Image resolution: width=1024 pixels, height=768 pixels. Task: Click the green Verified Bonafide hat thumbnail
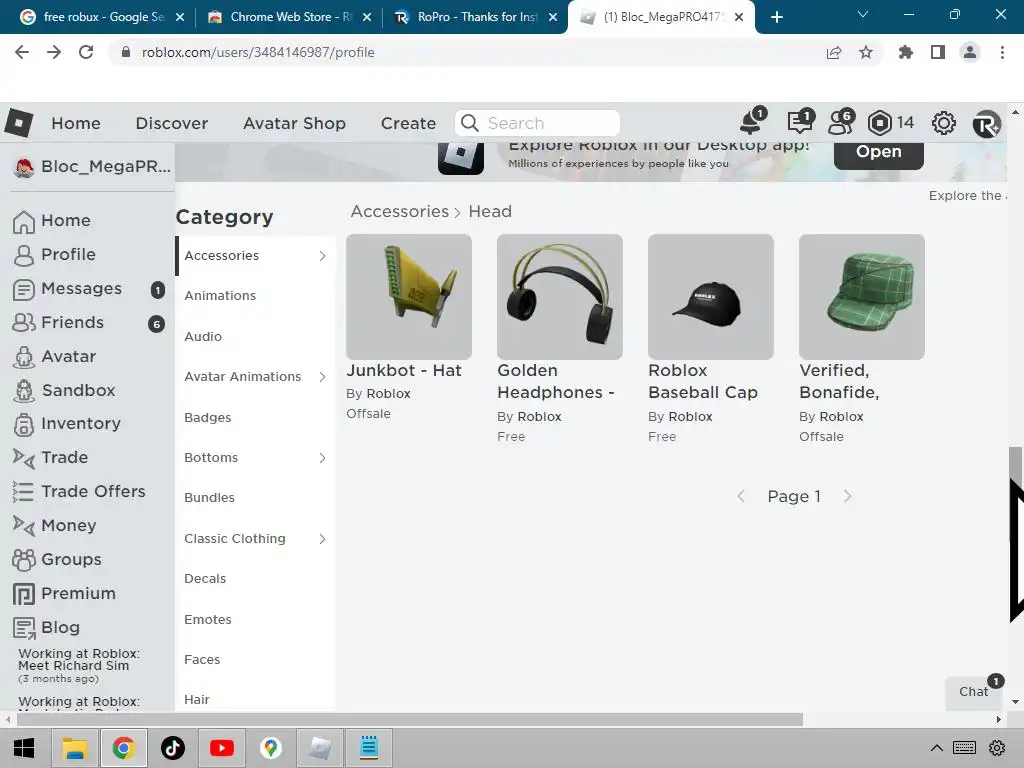click(x=861, y=296)
